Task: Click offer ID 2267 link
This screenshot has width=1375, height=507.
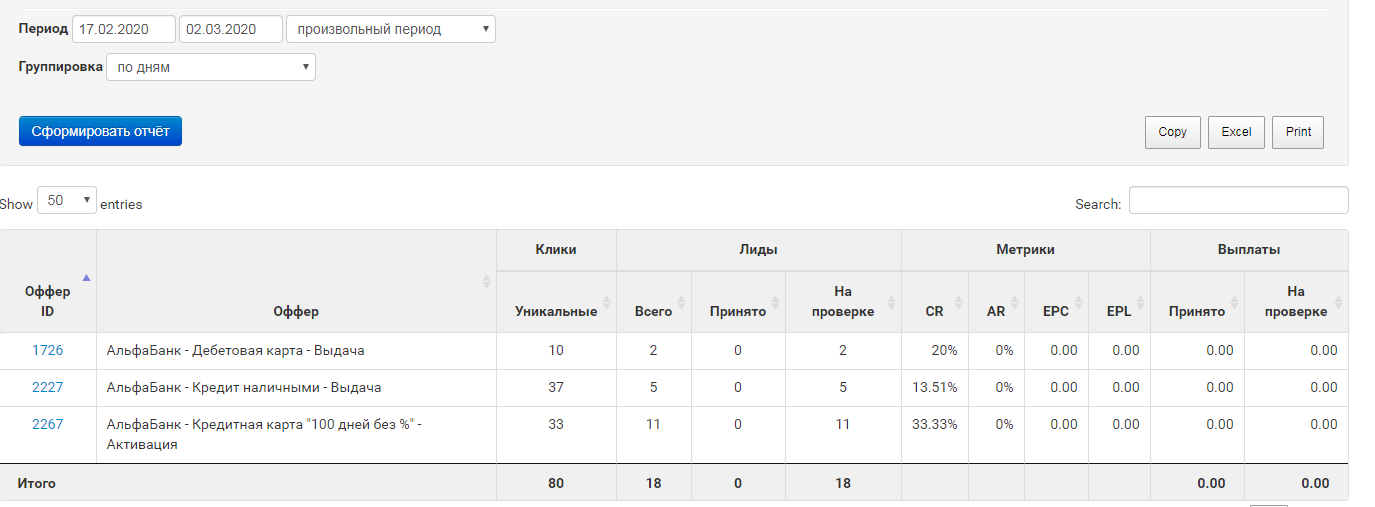Action: click(48, 424)
